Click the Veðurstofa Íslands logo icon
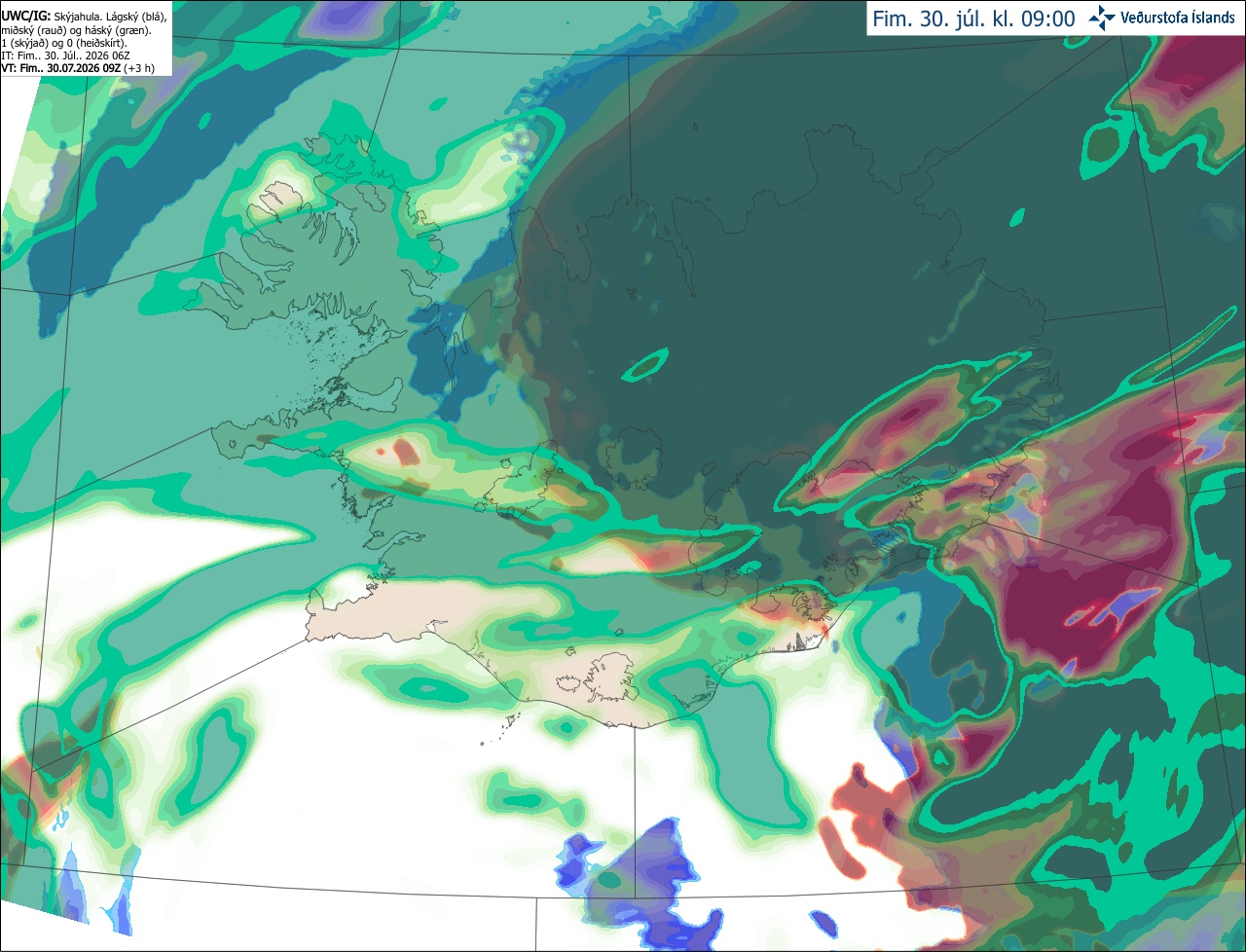 (x=1102, y=18)
